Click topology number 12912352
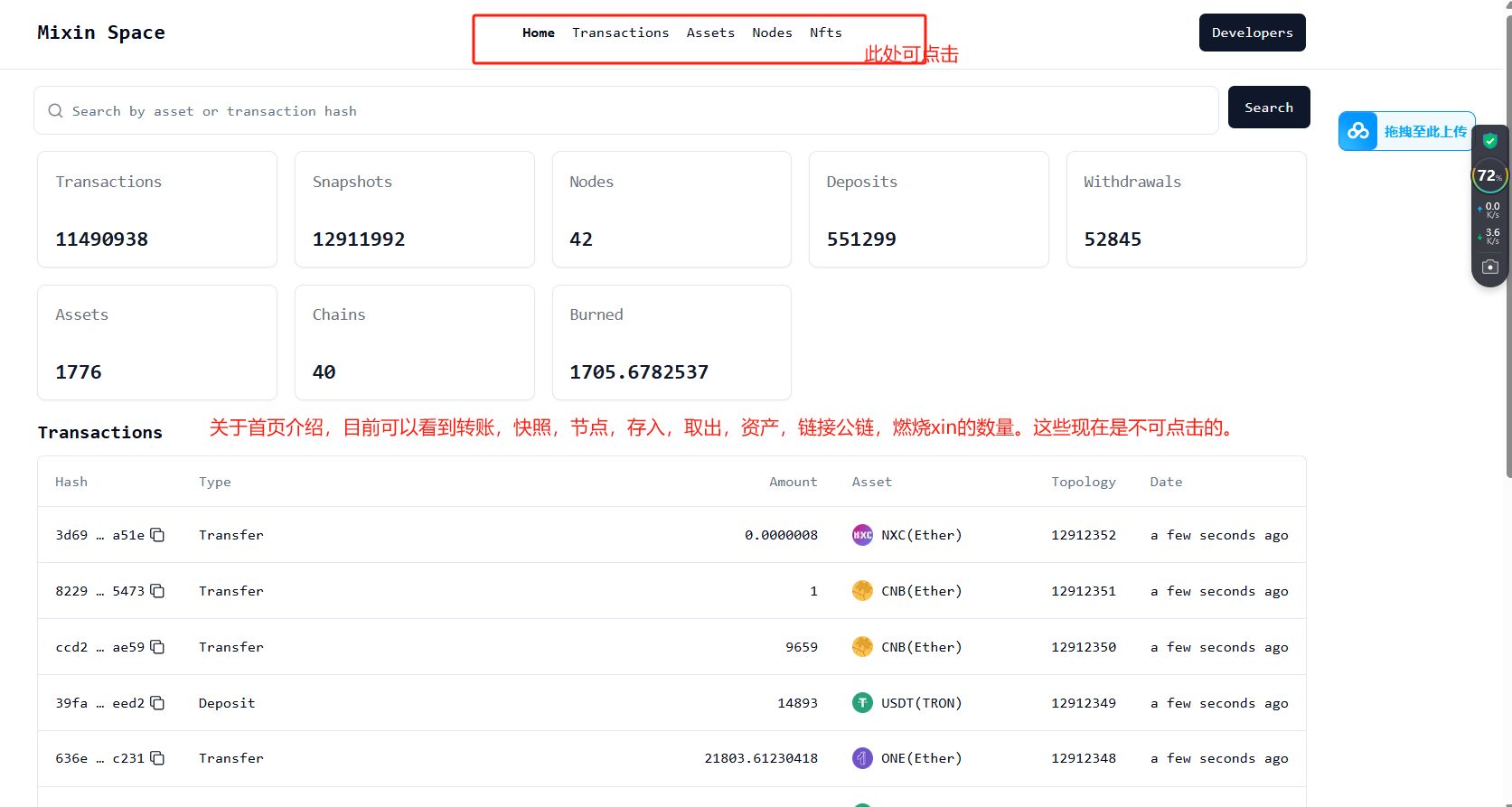Viewport: 1512px width, 807px height. pos(1084,535)
